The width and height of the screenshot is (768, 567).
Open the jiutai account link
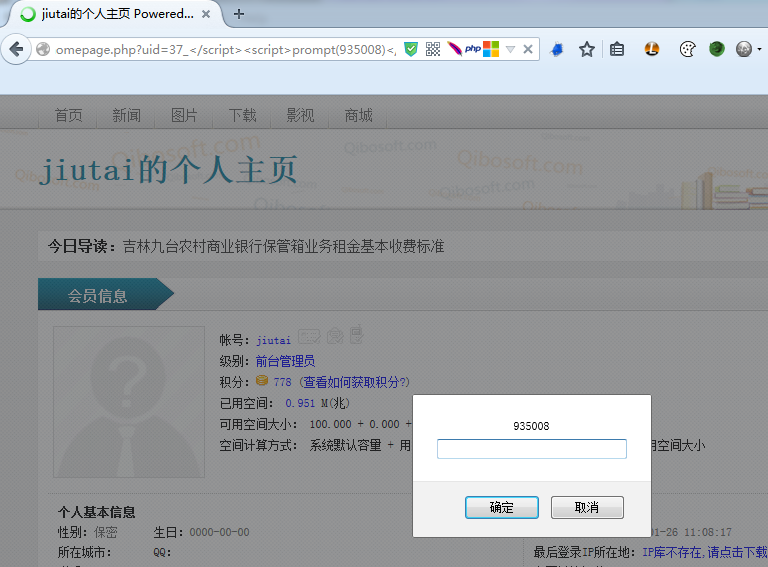pos(273,340)
